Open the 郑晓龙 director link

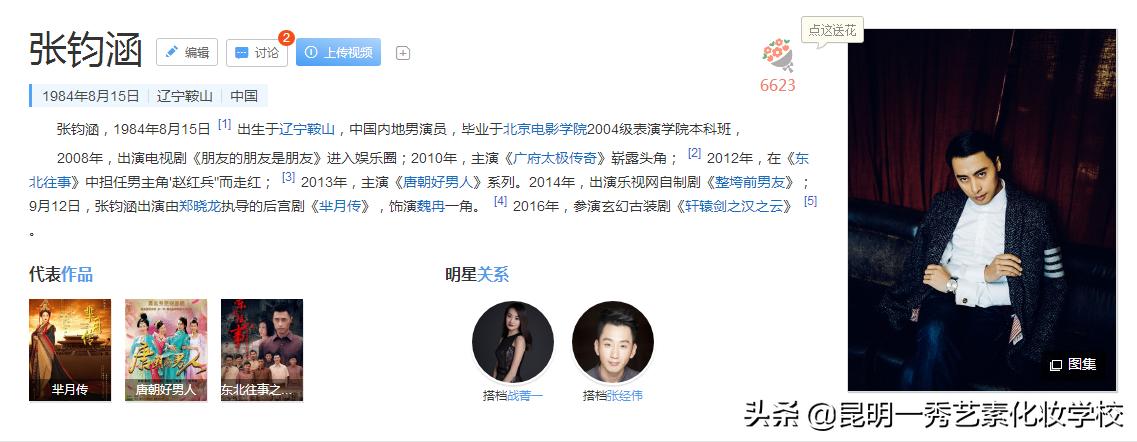199,207
